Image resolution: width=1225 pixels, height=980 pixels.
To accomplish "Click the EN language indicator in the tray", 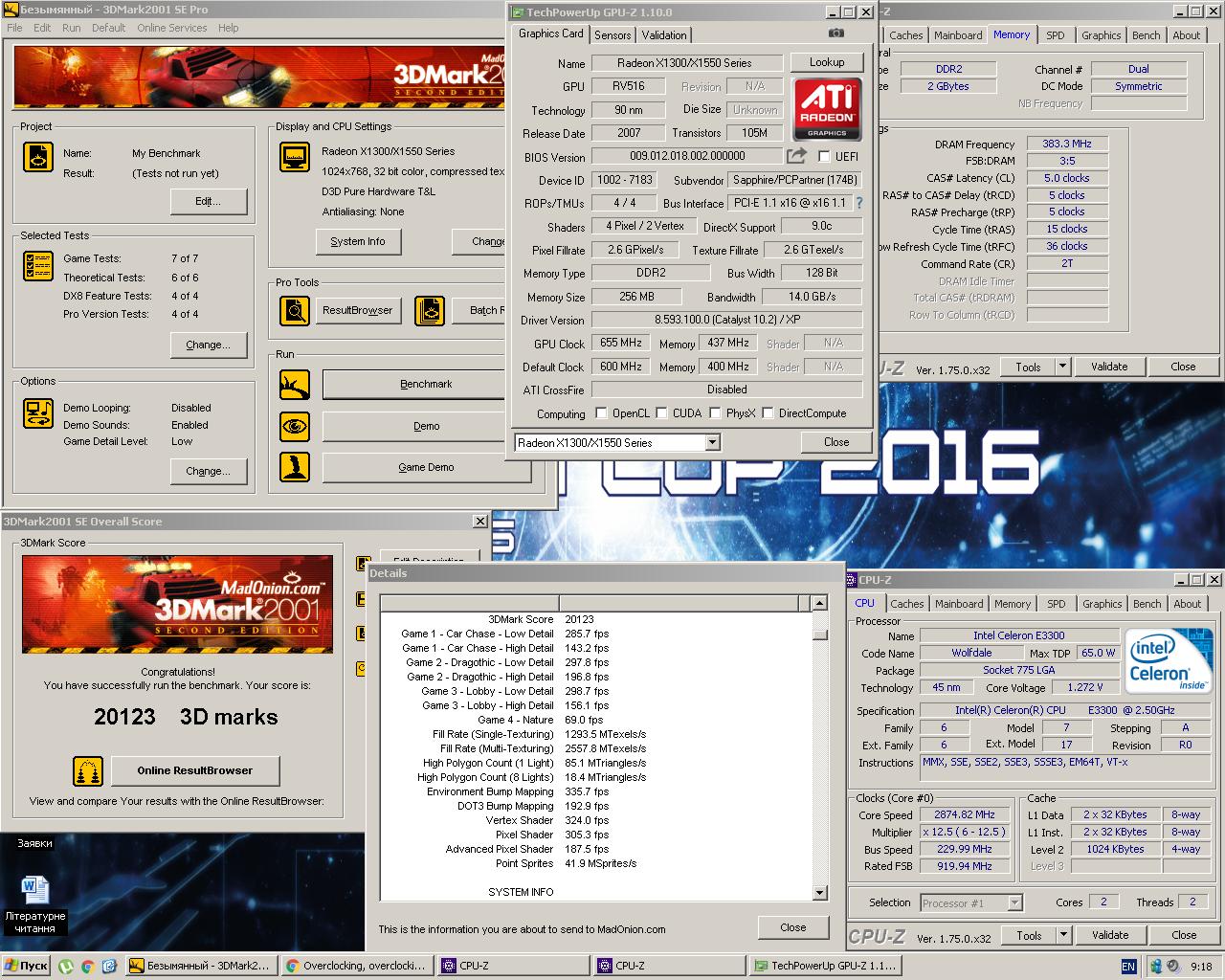I will click(x=1128, y=967).
